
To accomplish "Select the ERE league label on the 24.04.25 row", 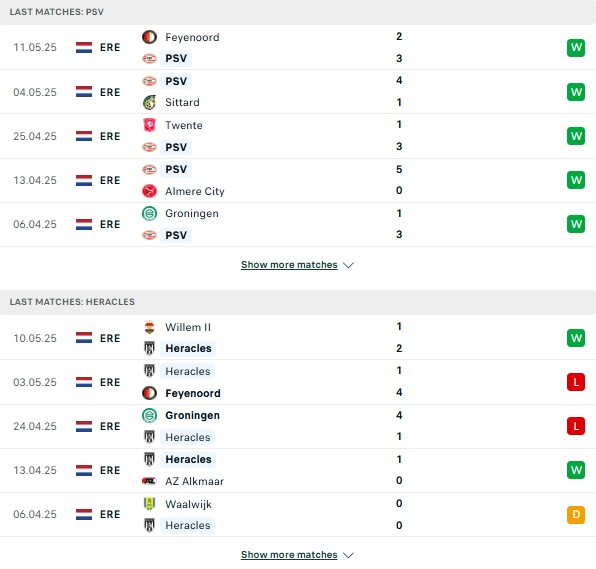I will [x=110, y=426].
